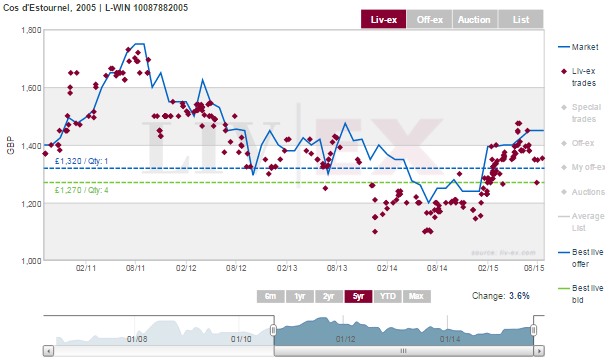Open the List tab
The height and width of the screenshot is (363, 610).
click(521, 19)
